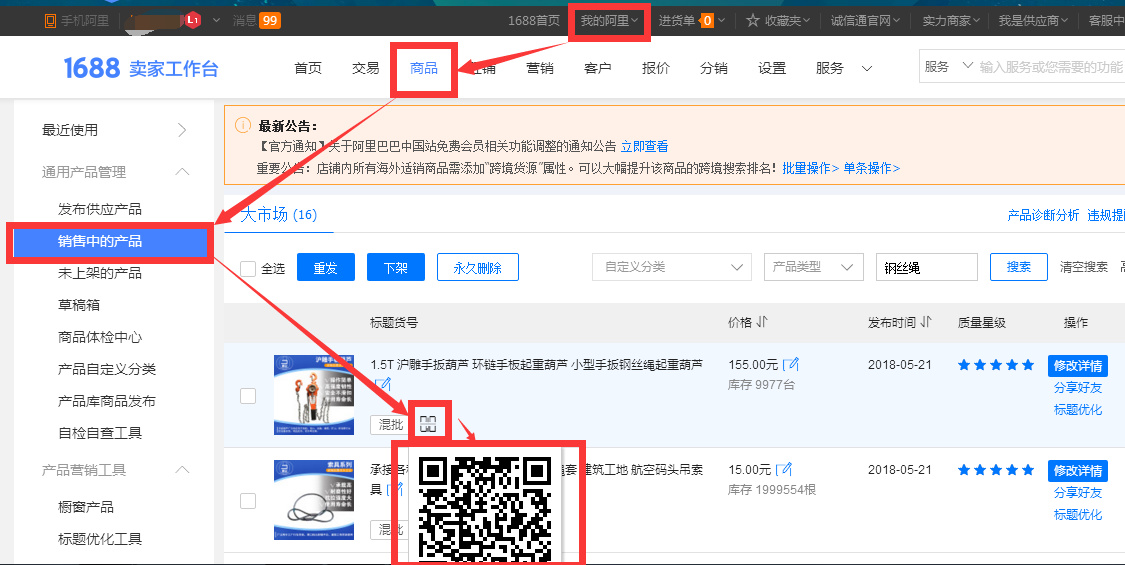Open the search-box 服务 scope dropdown
Image resolution: width=1125 pixels, height=565 pixels.
(x=948, y=67)
